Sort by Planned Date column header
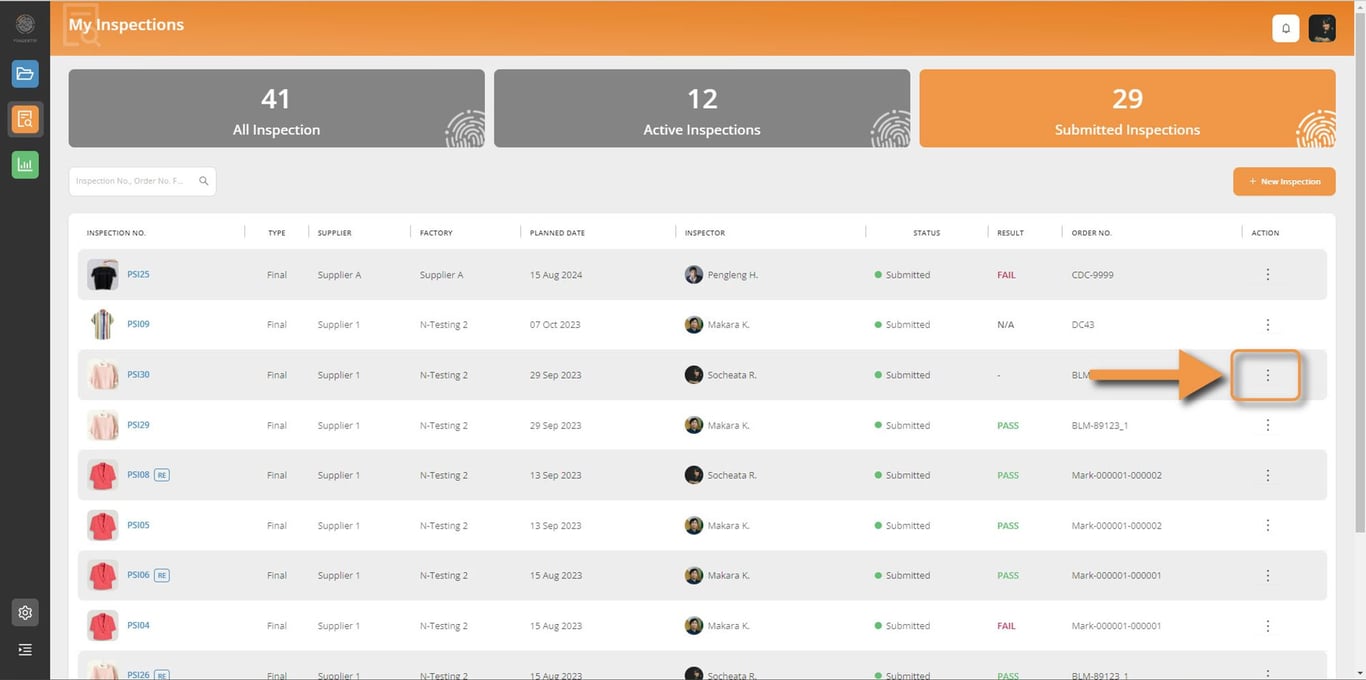Image resolution: width=1366 pixels, height=680 pixels. pyautogui.click(x=557, y=233)
